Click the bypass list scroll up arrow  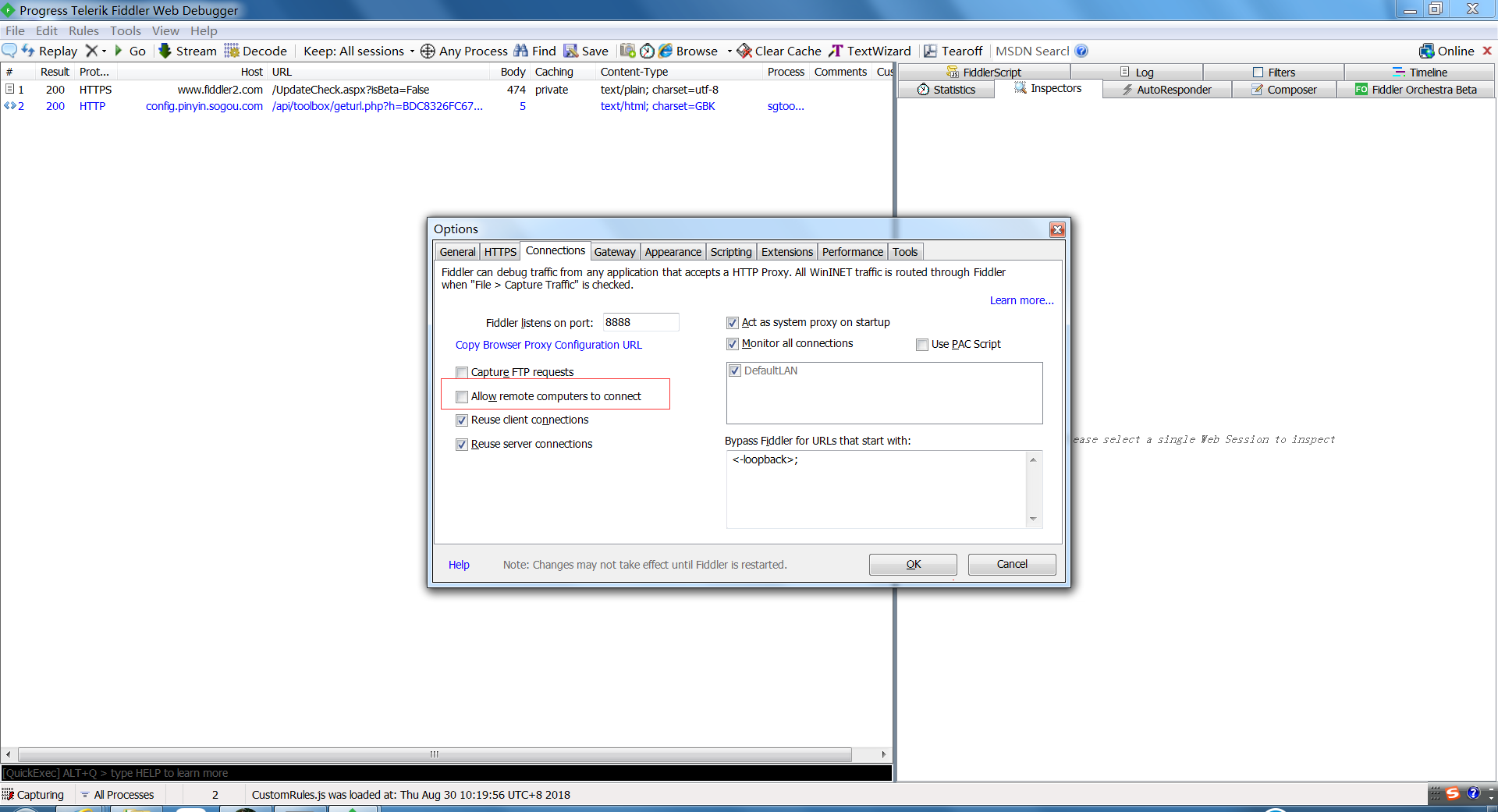(x=1033, y=459)
